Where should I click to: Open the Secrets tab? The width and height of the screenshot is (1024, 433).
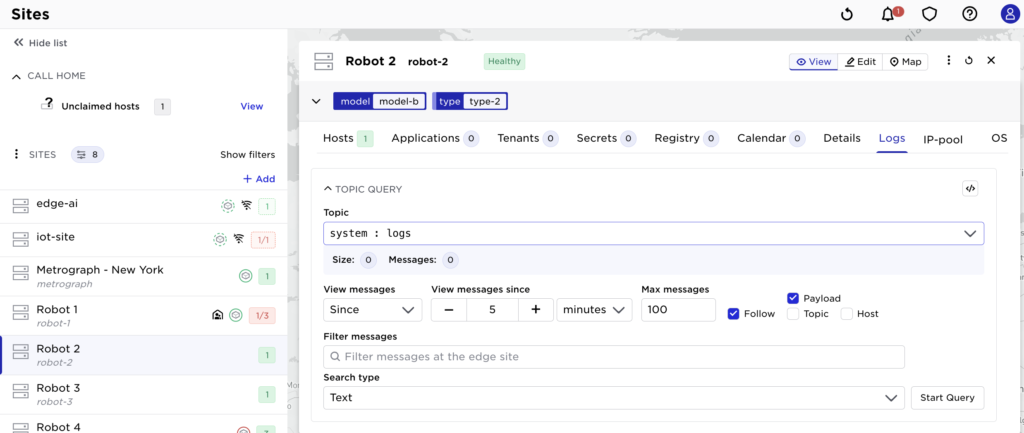click(x=606, y=138)
